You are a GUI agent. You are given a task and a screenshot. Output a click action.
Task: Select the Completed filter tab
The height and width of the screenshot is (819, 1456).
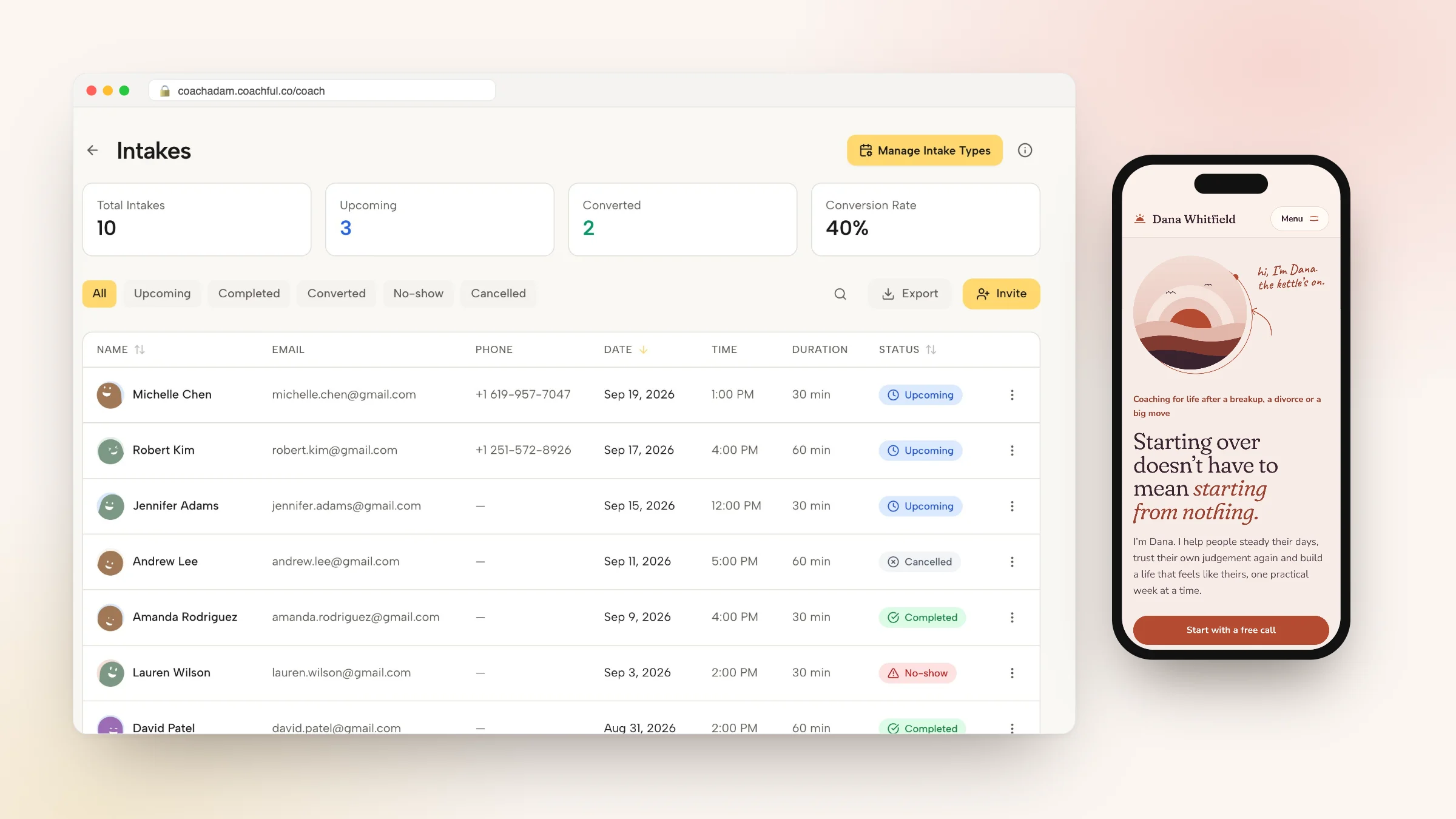point(249,294)
